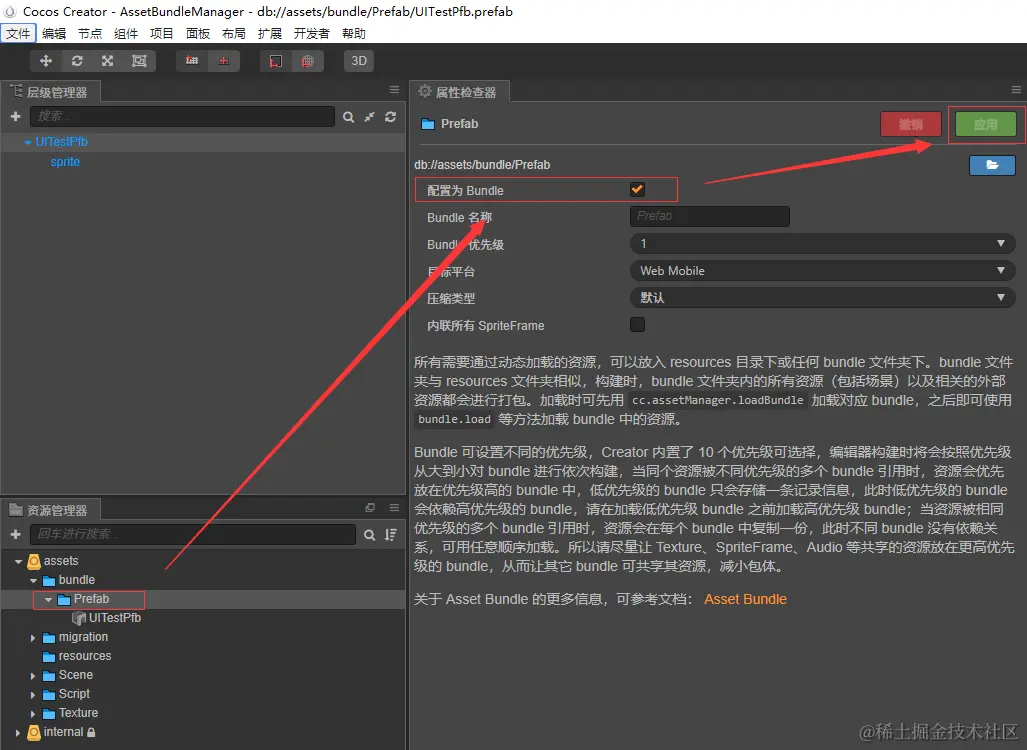The height and width of the screenshot is (750, 1027).
Task: Click the inspector gear icon on tab
Action: tap(425, 91)
